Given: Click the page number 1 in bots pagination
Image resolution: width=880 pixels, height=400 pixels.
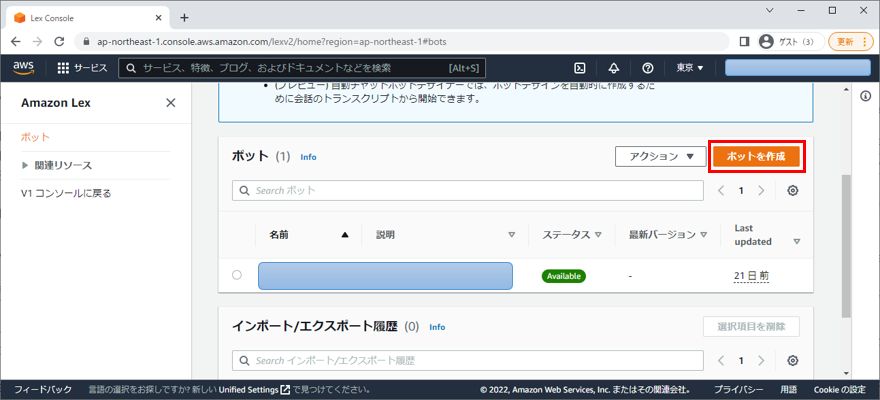Looking at the screenshot, I should (x=741, y=190).
